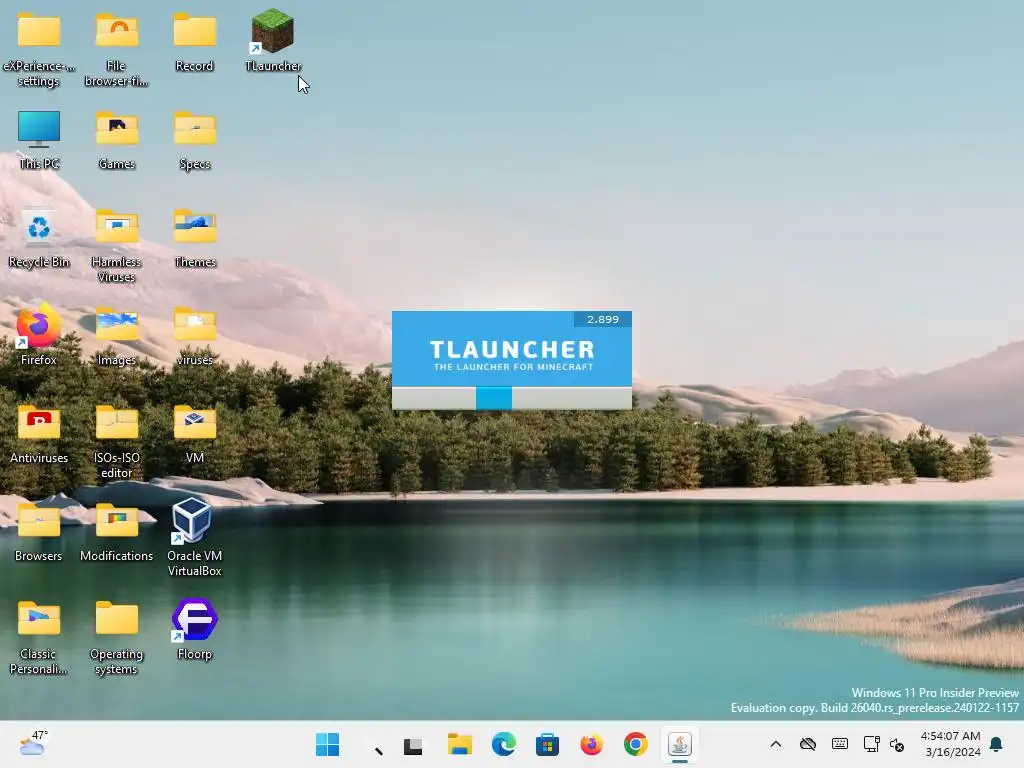Viewport: 1024px width, 768px height.
Task: Open the Images folder
Action: pyautogui.click(x=116, y=335)
